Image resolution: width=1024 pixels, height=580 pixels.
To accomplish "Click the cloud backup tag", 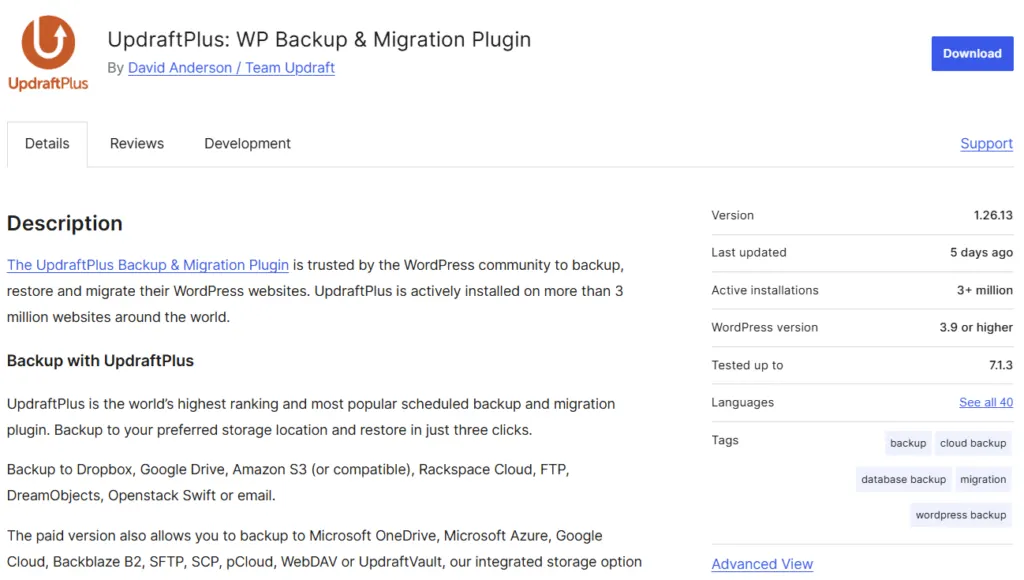I will click(972, 443).
